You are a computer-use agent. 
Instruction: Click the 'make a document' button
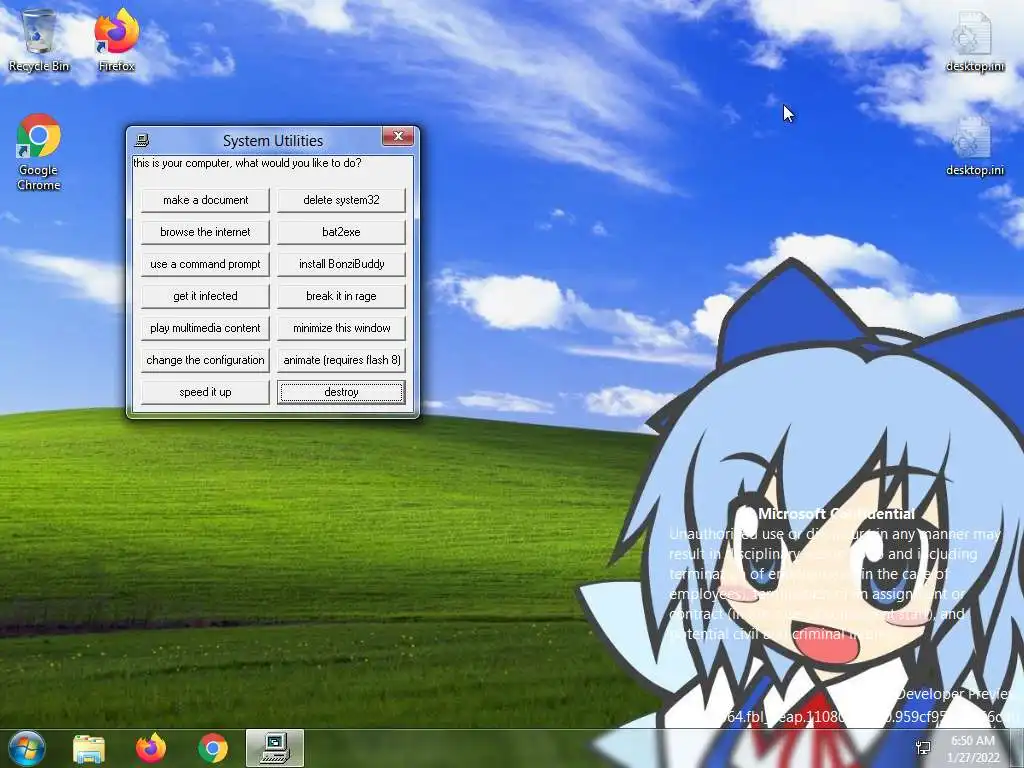point(205,200)
